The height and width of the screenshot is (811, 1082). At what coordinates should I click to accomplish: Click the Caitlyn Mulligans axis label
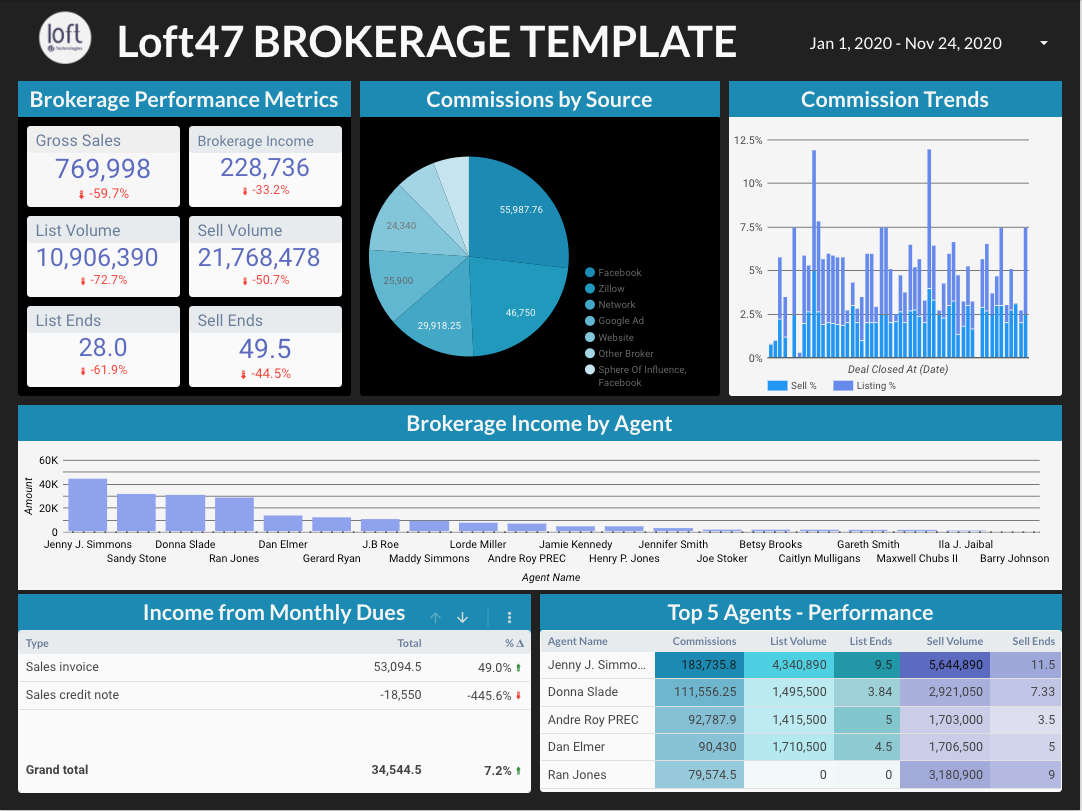[x=819, y=558]
